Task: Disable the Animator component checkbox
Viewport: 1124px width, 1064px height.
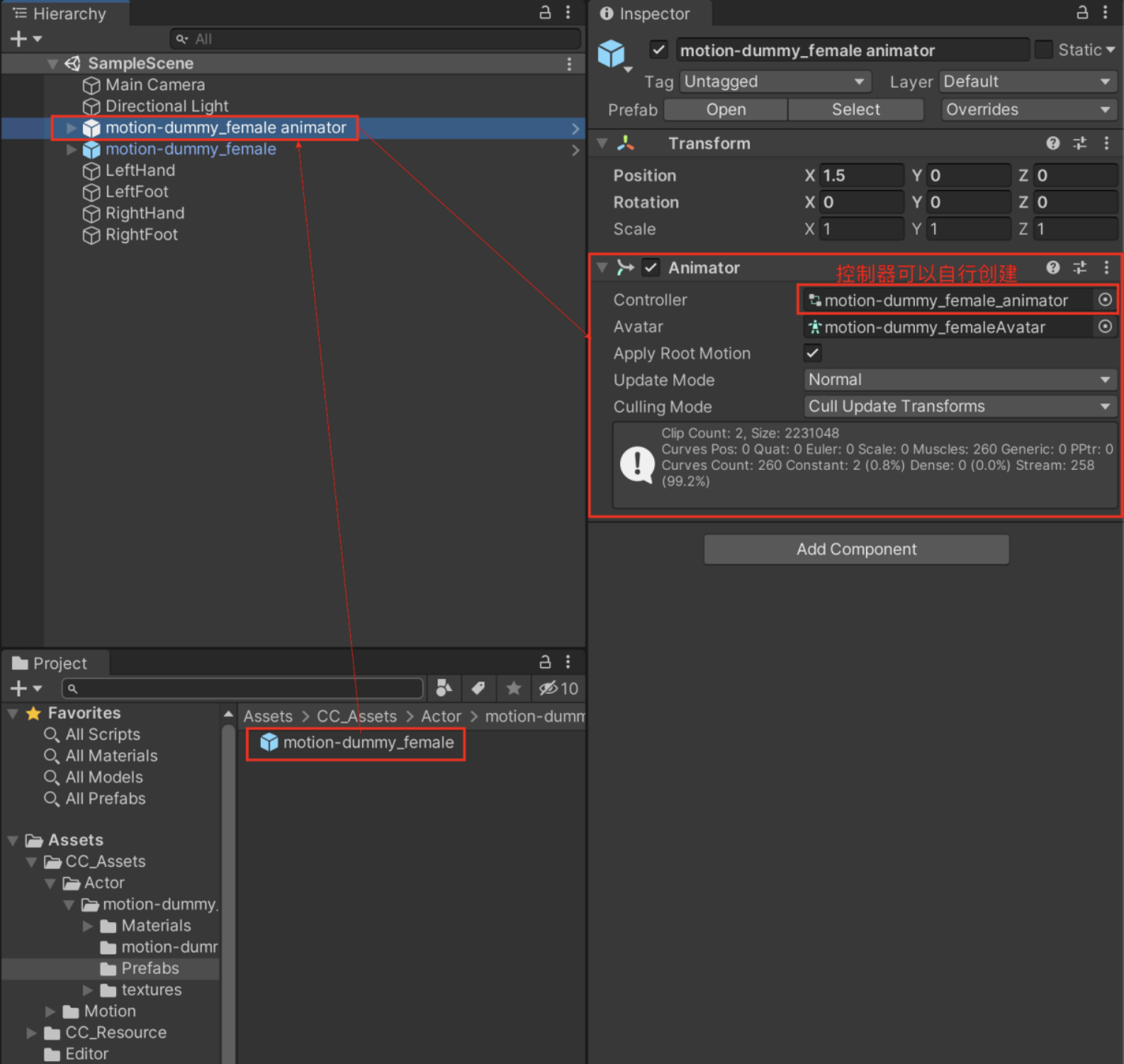Action: pyautogui.click(x=651, y=267)
